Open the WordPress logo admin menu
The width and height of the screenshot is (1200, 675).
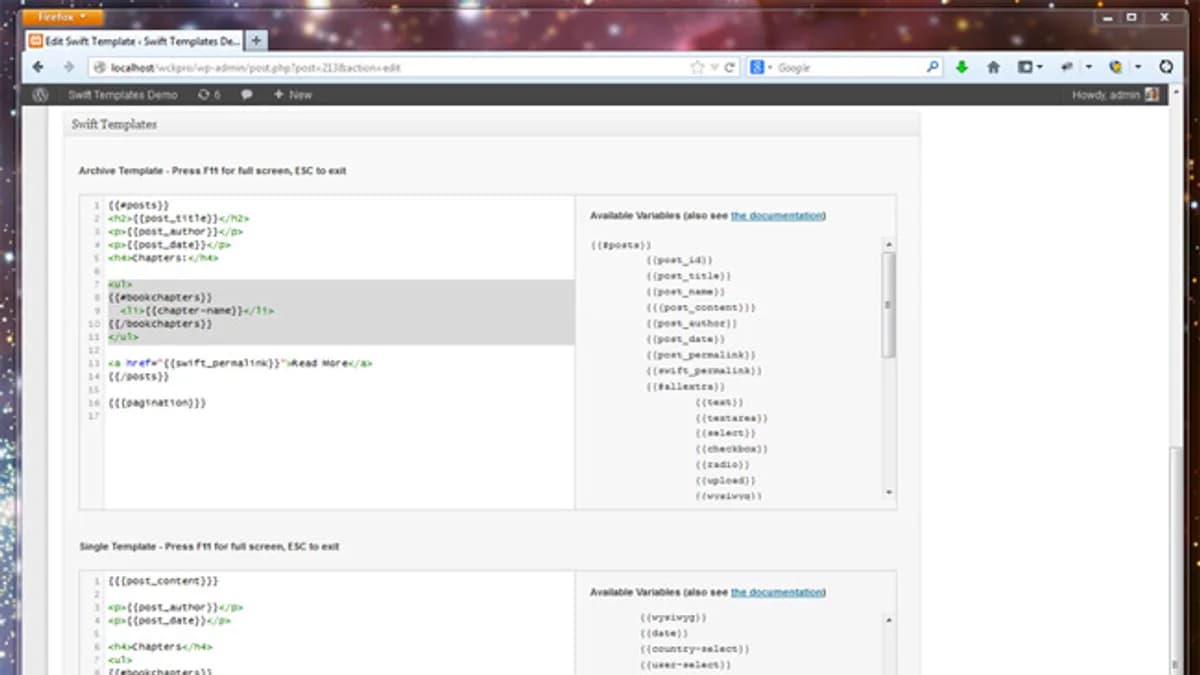40,95
